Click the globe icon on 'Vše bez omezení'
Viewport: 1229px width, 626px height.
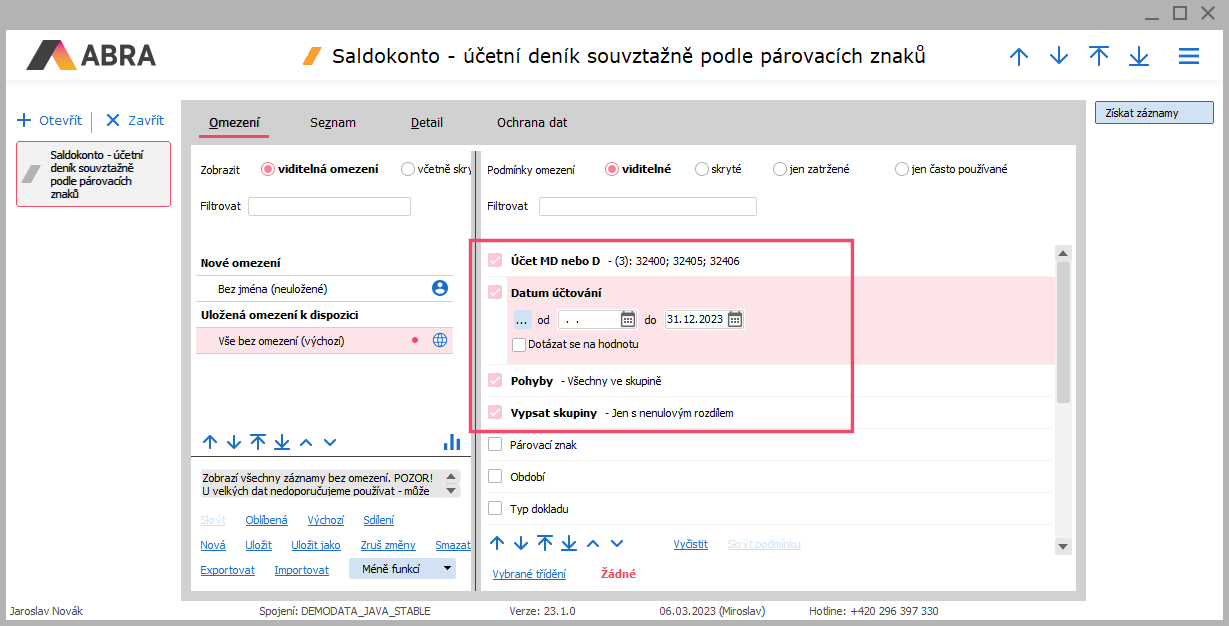click(439, 340)
